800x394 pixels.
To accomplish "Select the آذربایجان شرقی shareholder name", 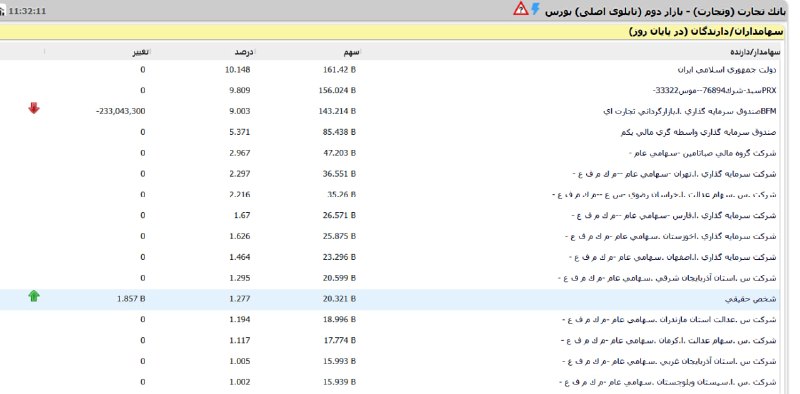I will pos(667,279).
